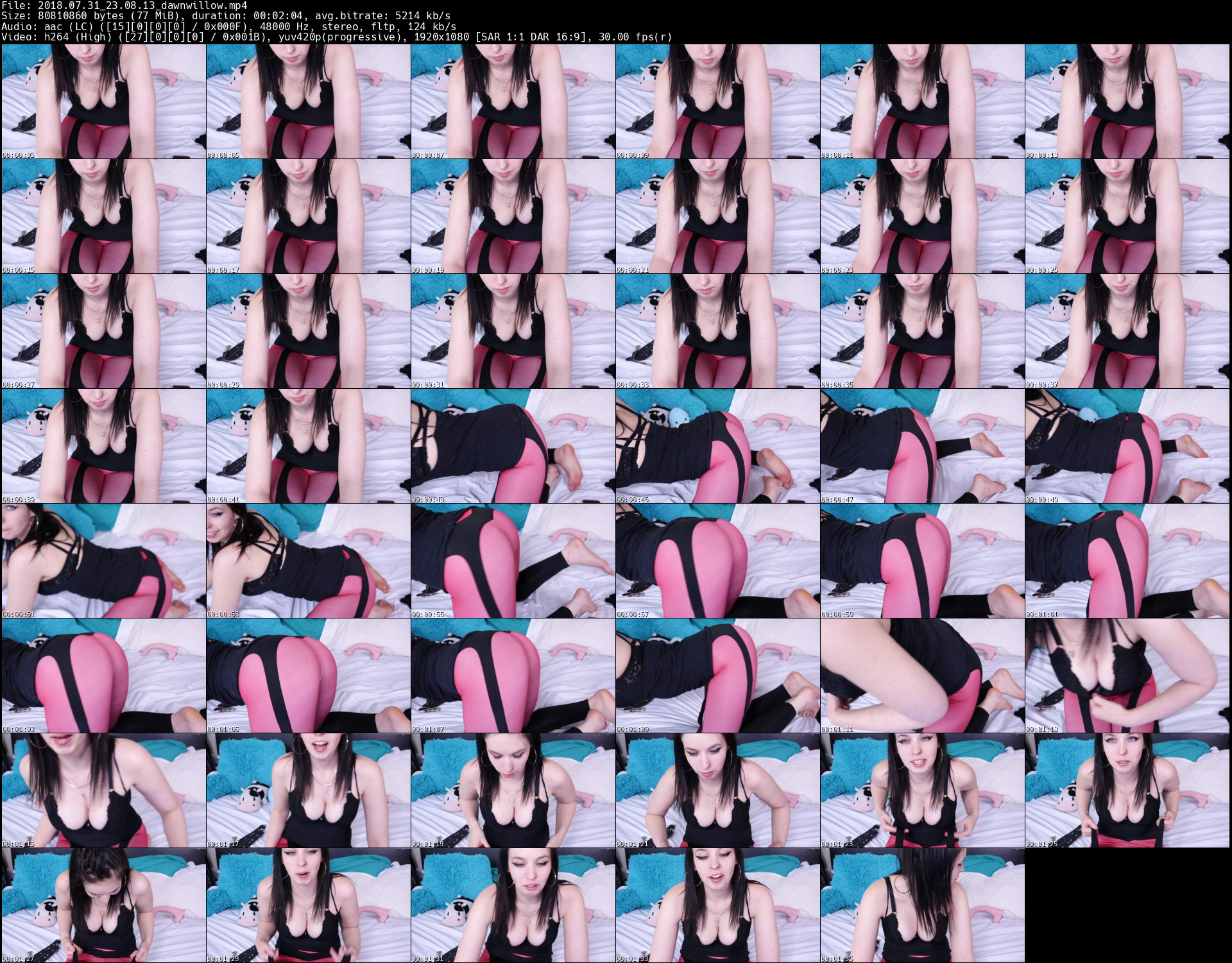Screen dimensions: 1232x963
Task: Click the thumbnail labeled 00:00:33
Action: (x=717, y=331)
